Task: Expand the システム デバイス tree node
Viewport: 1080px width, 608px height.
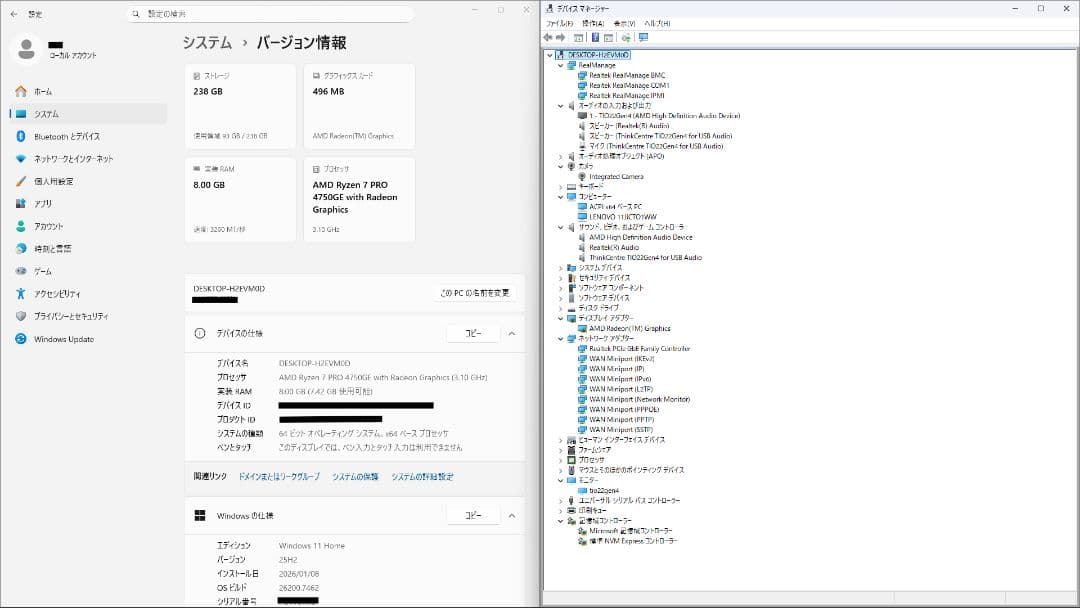Action: coord(561,268)
